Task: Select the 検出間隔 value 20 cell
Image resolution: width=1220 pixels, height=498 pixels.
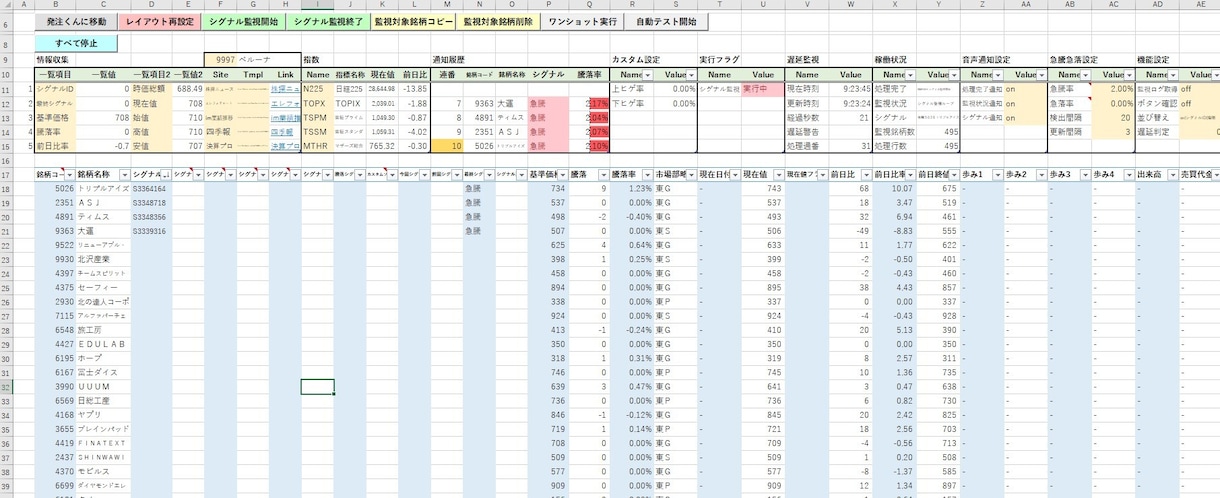Action: 1113,118
